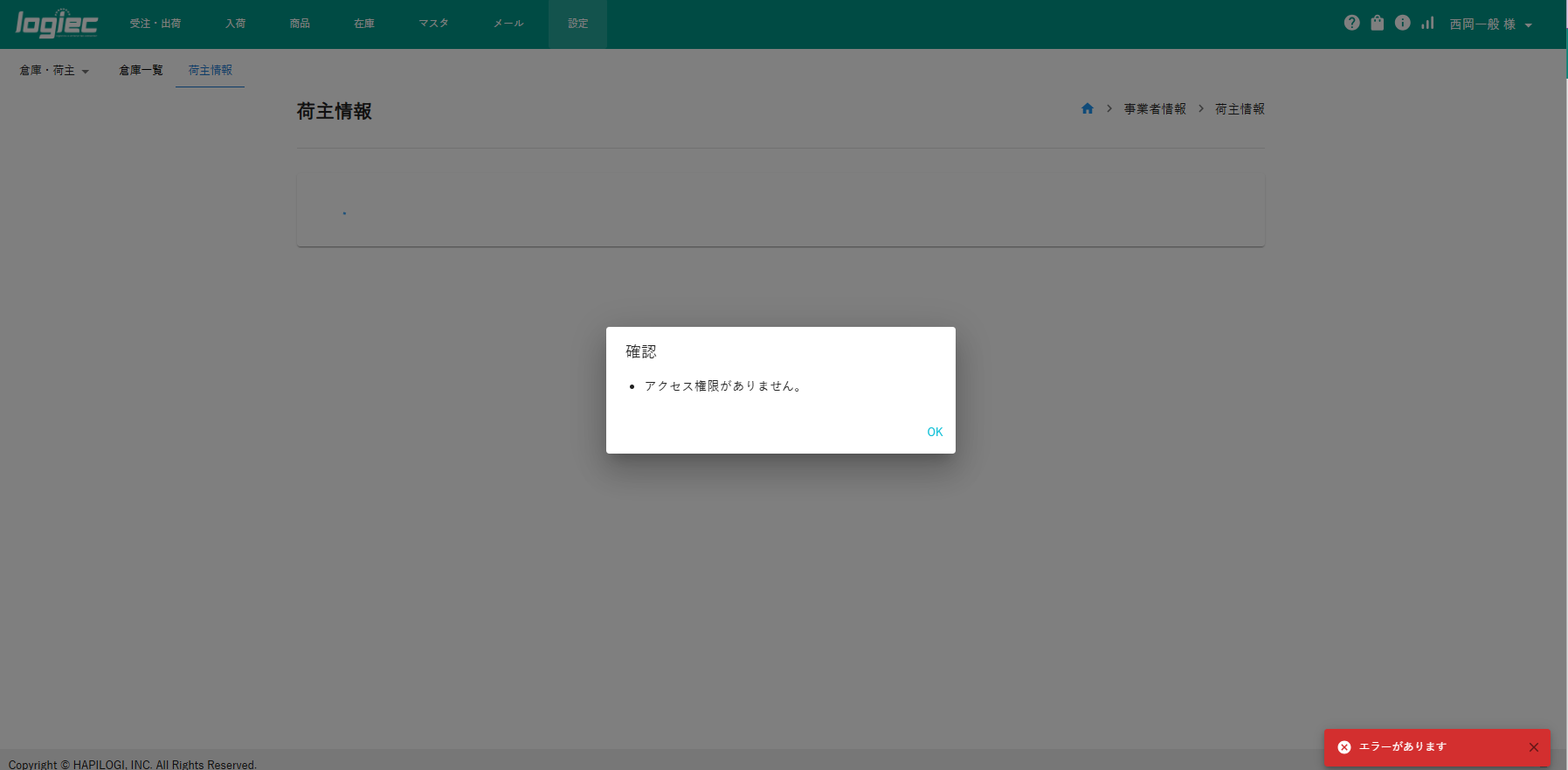Open the 受注・出荷 menu
Image resolution: width=1568 pixels, height=770 pixels.
pos(155,24)
